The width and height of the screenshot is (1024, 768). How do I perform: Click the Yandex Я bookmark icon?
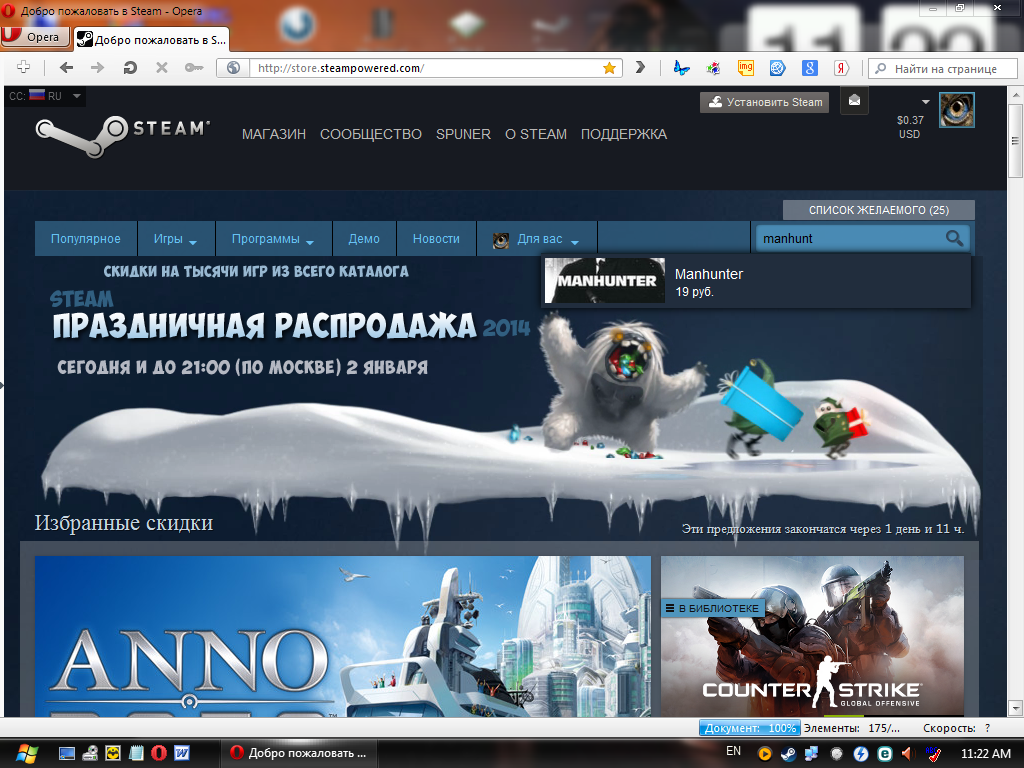click(842, 67)
